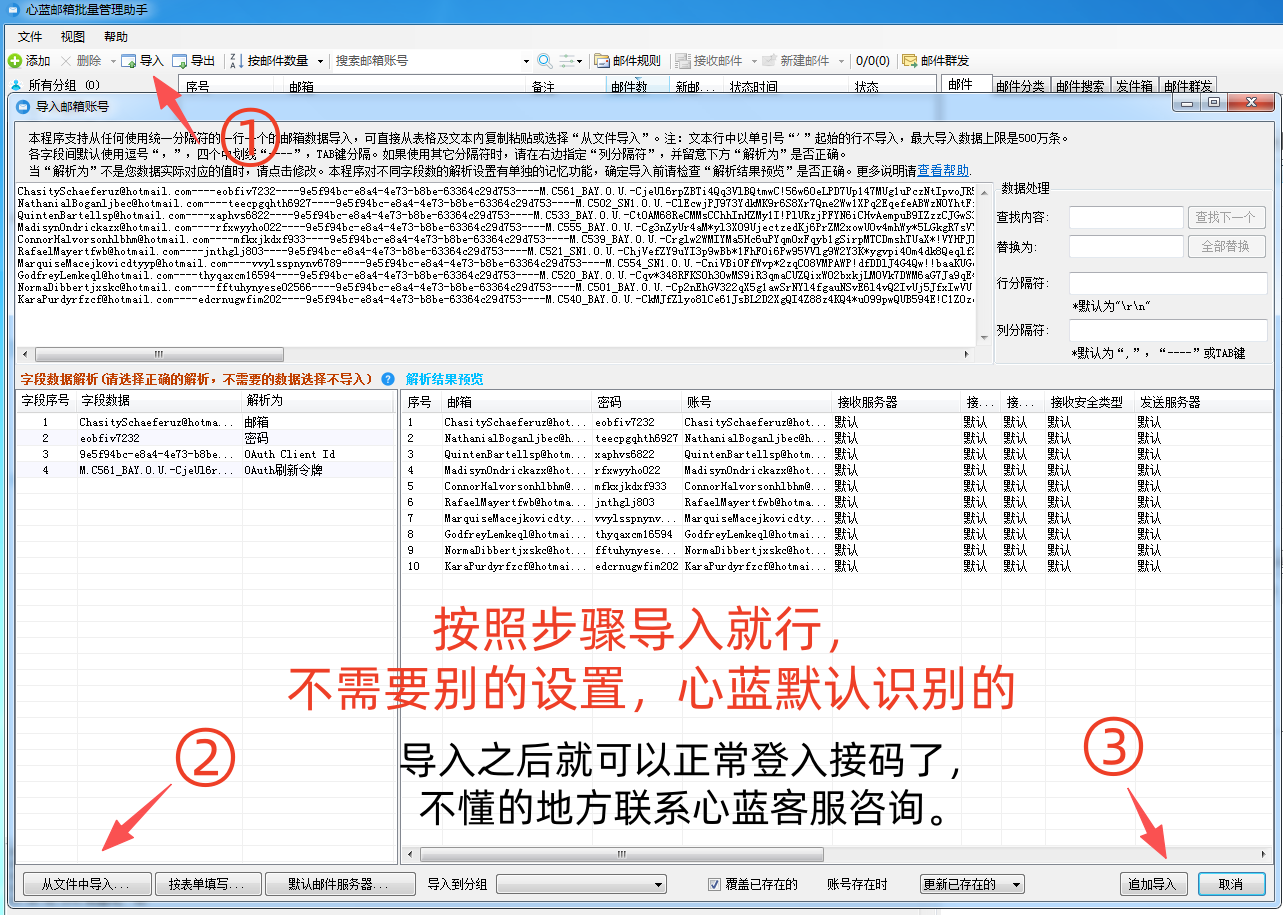The image size is (1283, 915).
Task: Switch to the 邮件搜索 tab
Action: click(x=1079, y=87)
